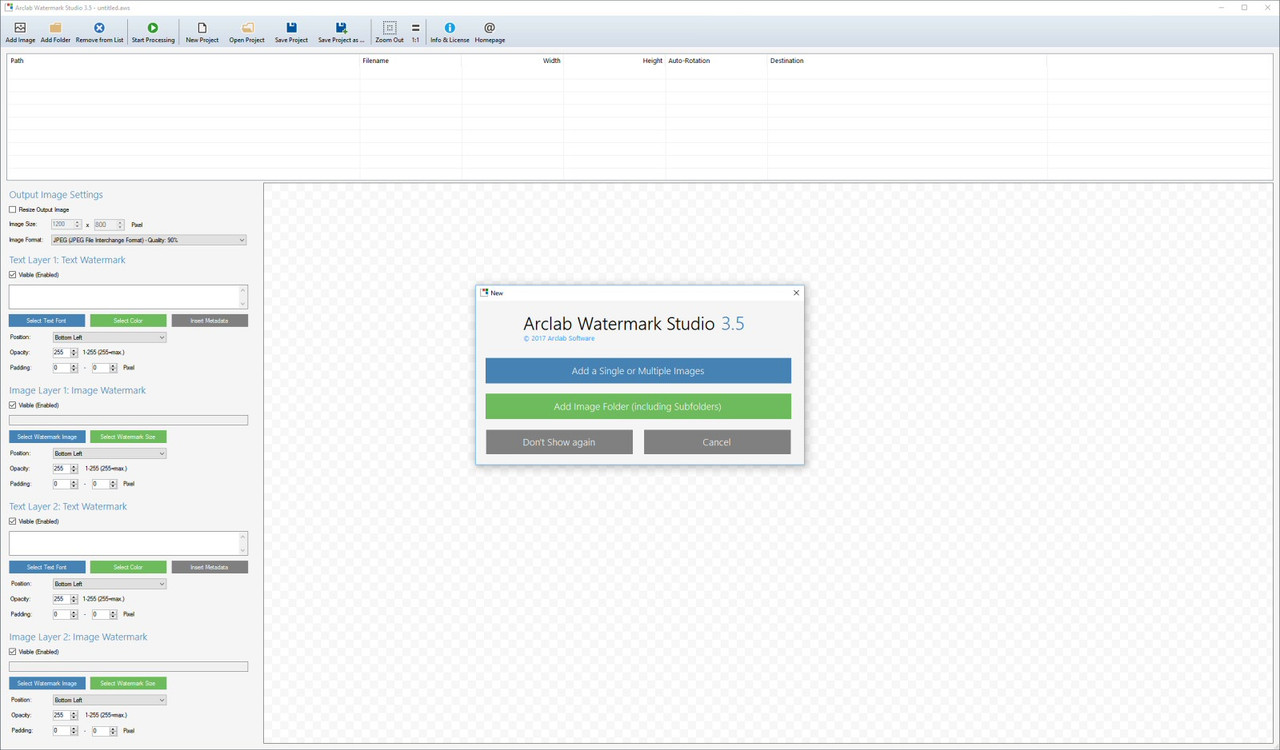Click Select Watermark Image for Image Layer 1
The image size is (1280, 750).
coord(47,437)
